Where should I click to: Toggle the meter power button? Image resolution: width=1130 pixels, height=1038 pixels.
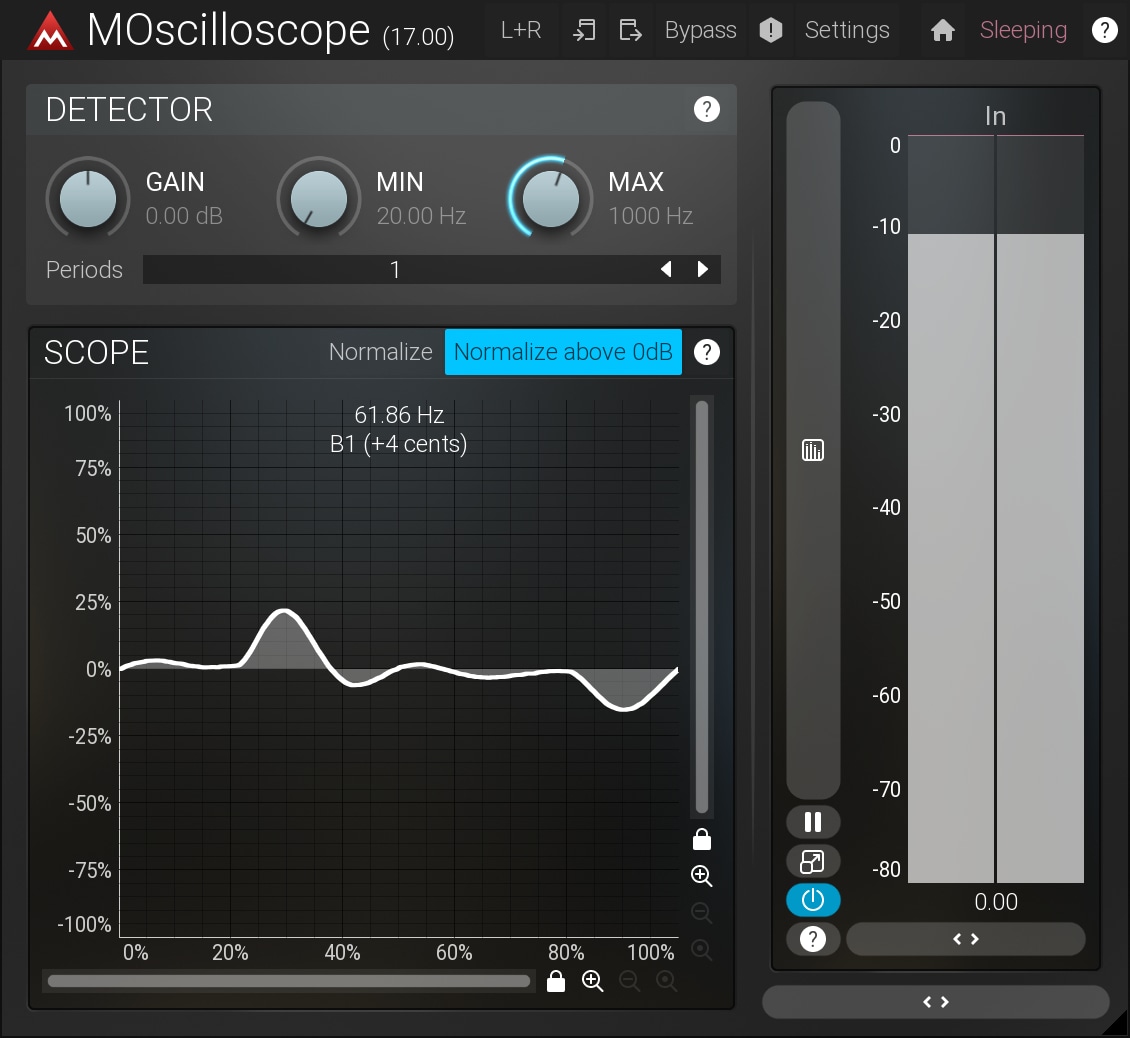pos(813,900)
